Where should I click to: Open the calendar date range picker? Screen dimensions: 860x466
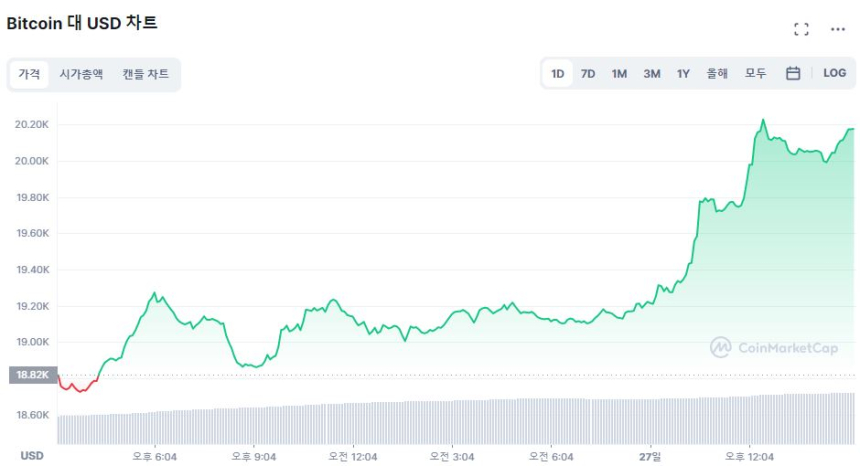point(792,73)
